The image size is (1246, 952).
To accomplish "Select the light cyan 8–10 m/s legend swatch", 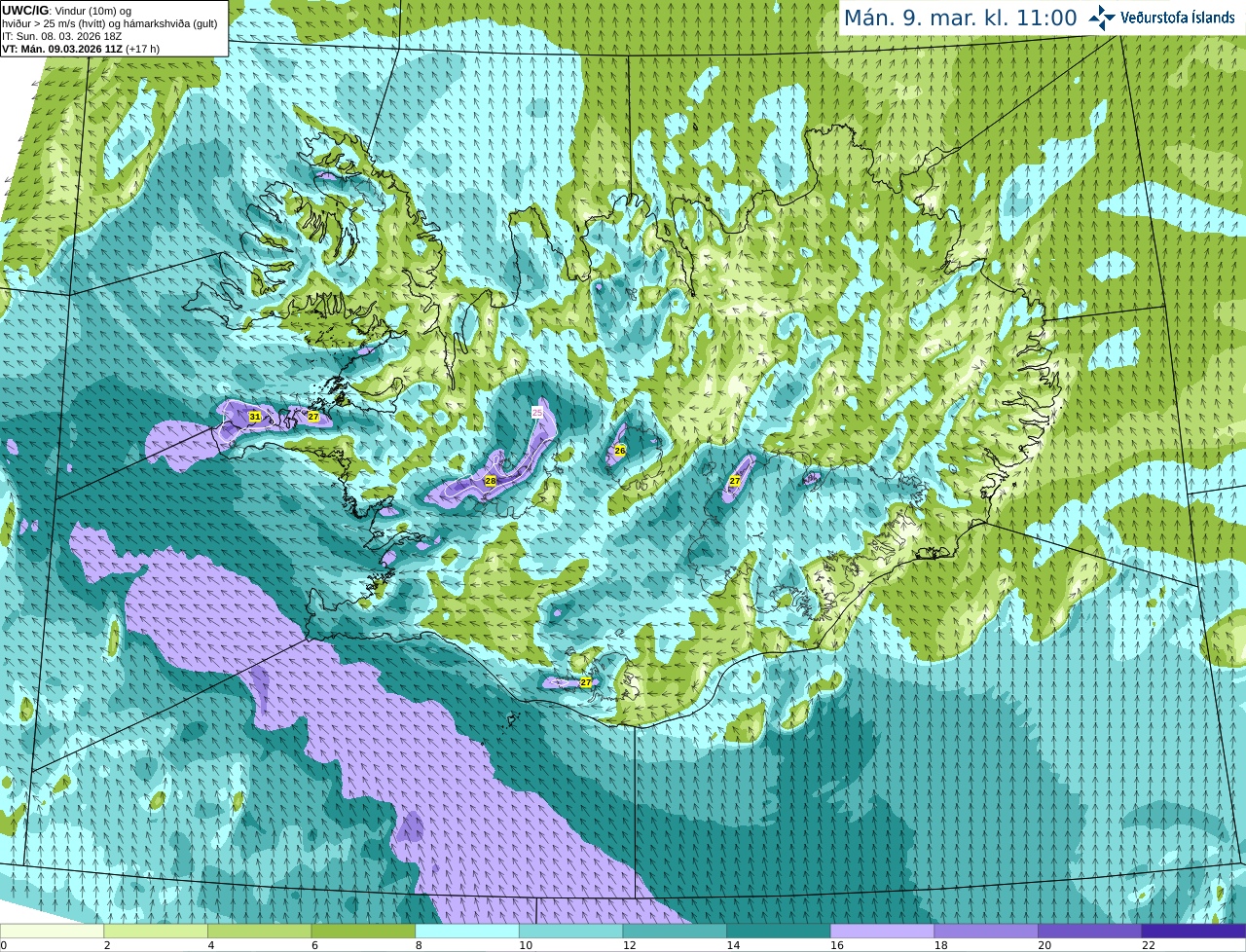I will 467,931.
